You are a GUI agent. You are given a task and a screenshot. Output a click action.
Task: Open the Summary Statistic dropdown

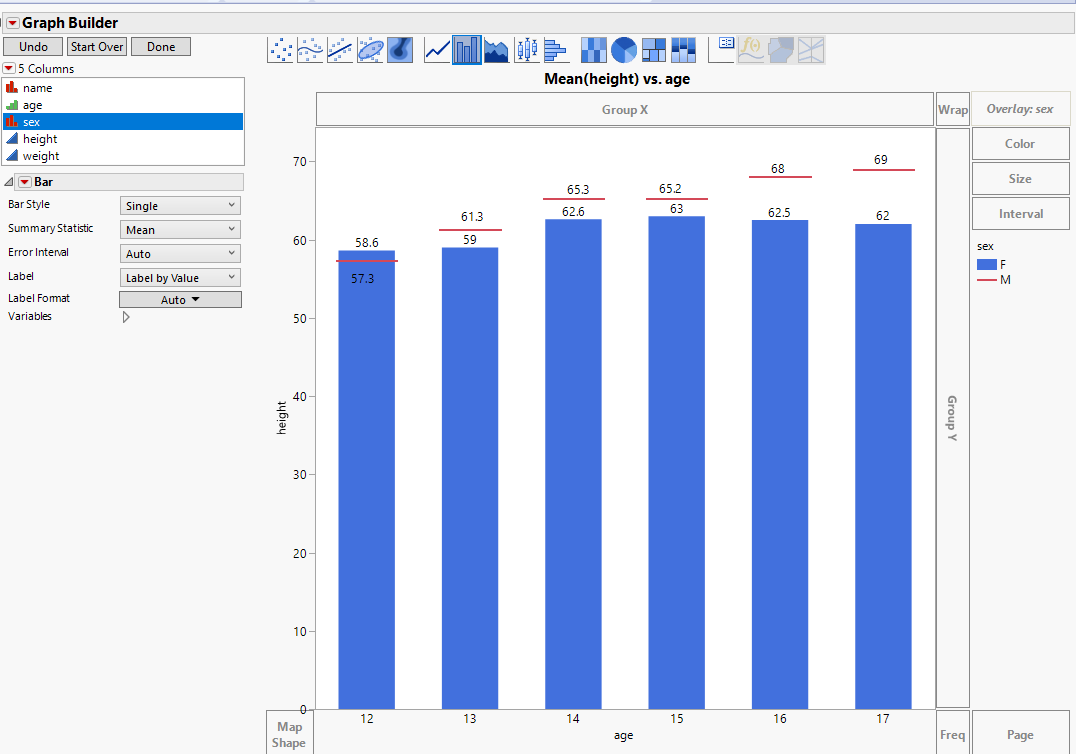click(x=179, y=229)
